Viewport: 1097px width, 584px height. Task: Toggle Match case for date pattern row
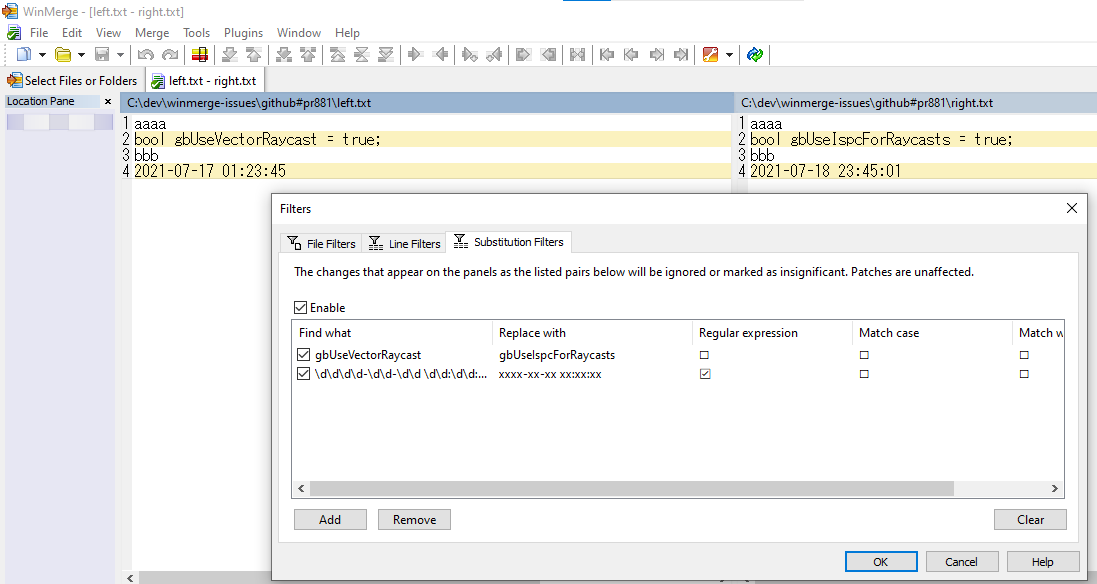coord(864,374)
